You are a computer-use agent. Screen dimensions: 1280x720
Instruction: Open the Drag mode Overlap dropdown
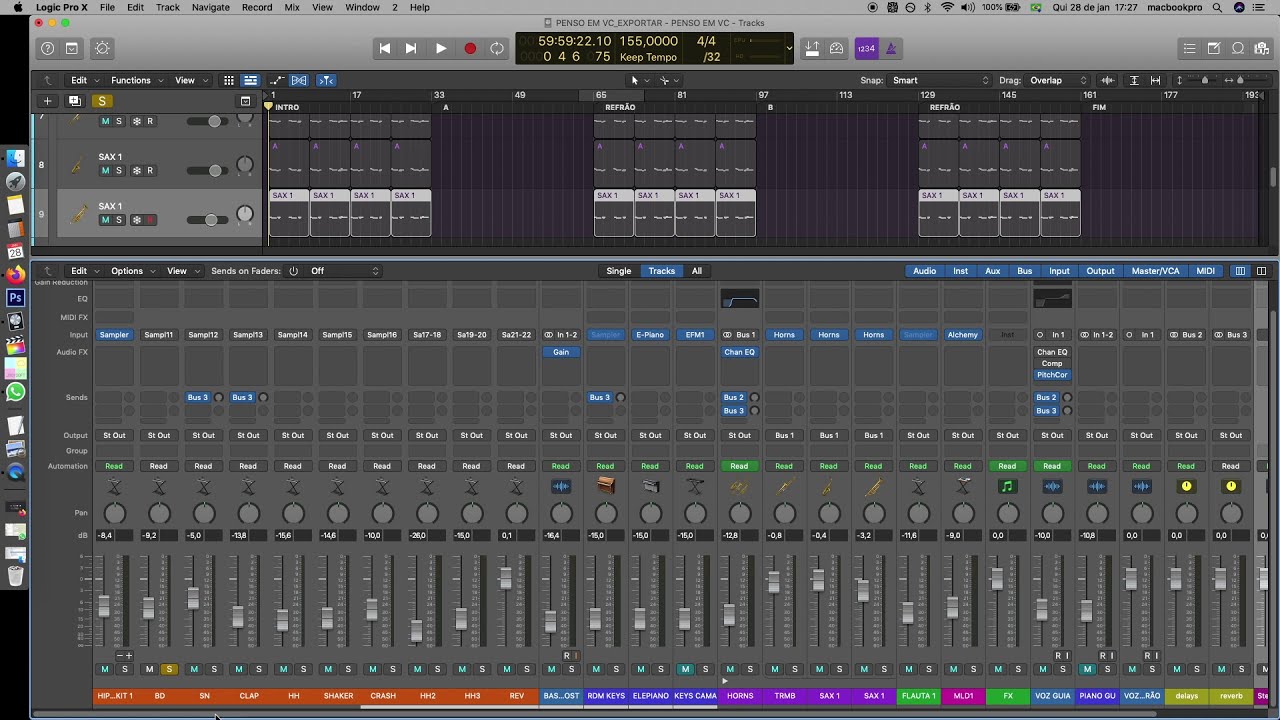(1058, 80)
